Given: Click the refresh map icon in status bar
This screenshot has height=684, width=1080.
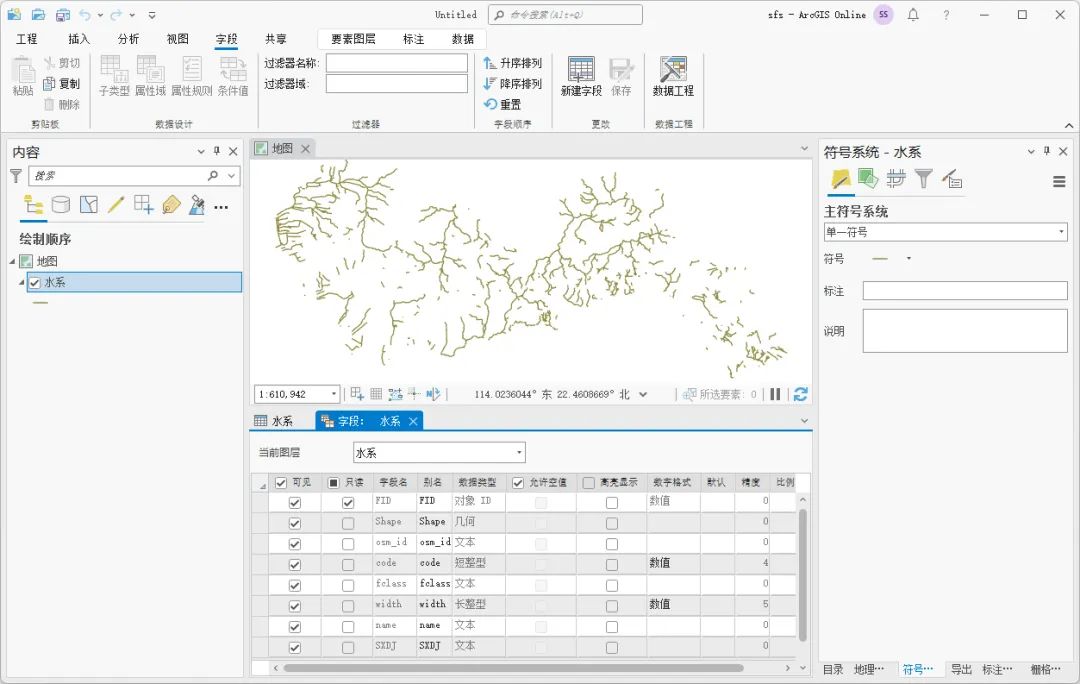Looking at the screenshot, I should [x=800, y=394].
